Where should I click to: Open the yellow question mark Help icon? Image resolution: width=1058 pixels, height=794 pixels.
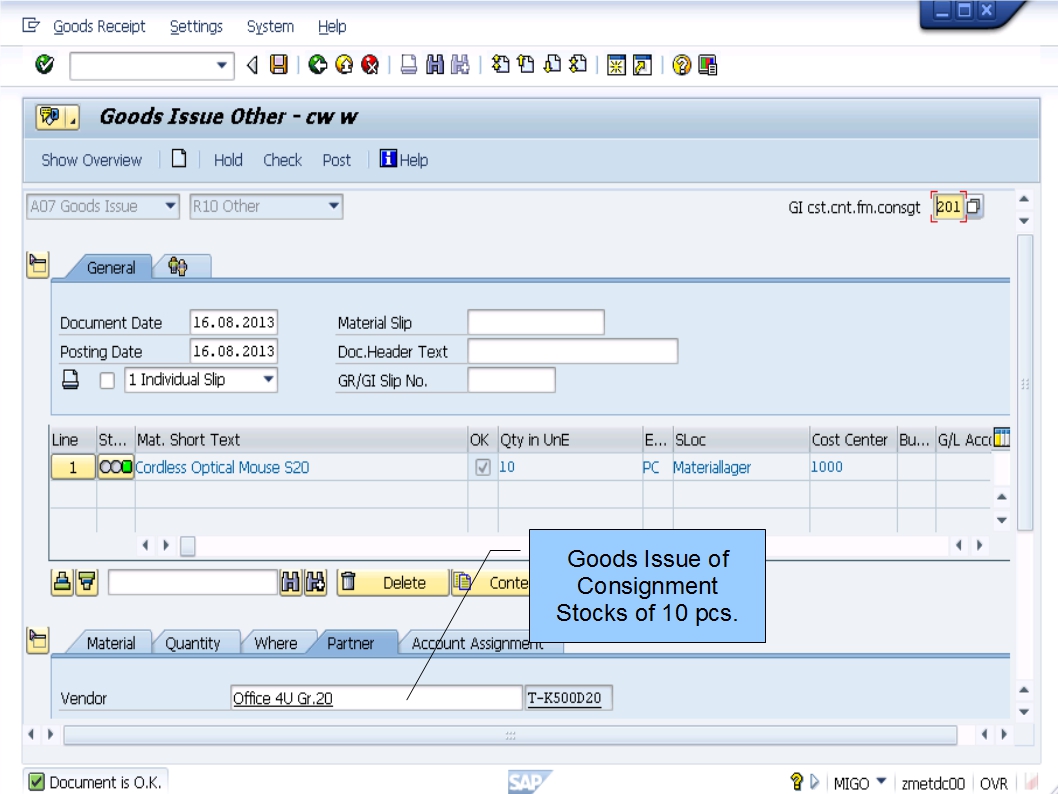(x=681, y=65)
